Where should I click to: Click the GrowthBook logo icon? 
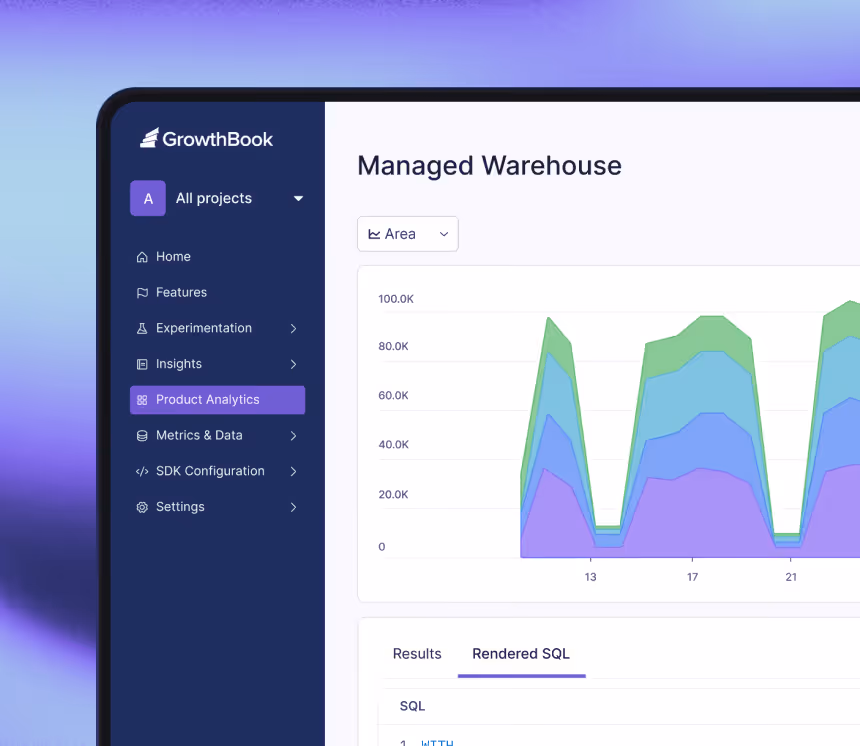149,138
